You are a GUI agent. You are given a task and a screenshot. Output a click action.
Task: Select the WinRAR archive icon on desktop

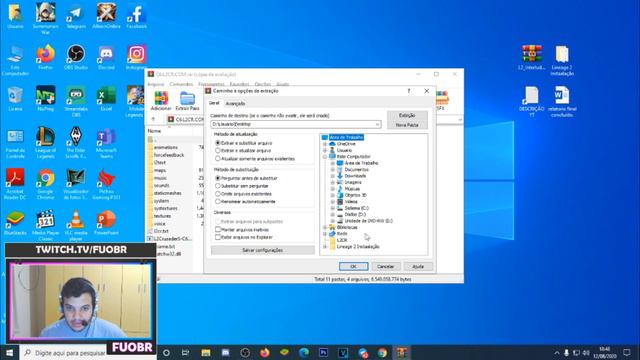532,57
